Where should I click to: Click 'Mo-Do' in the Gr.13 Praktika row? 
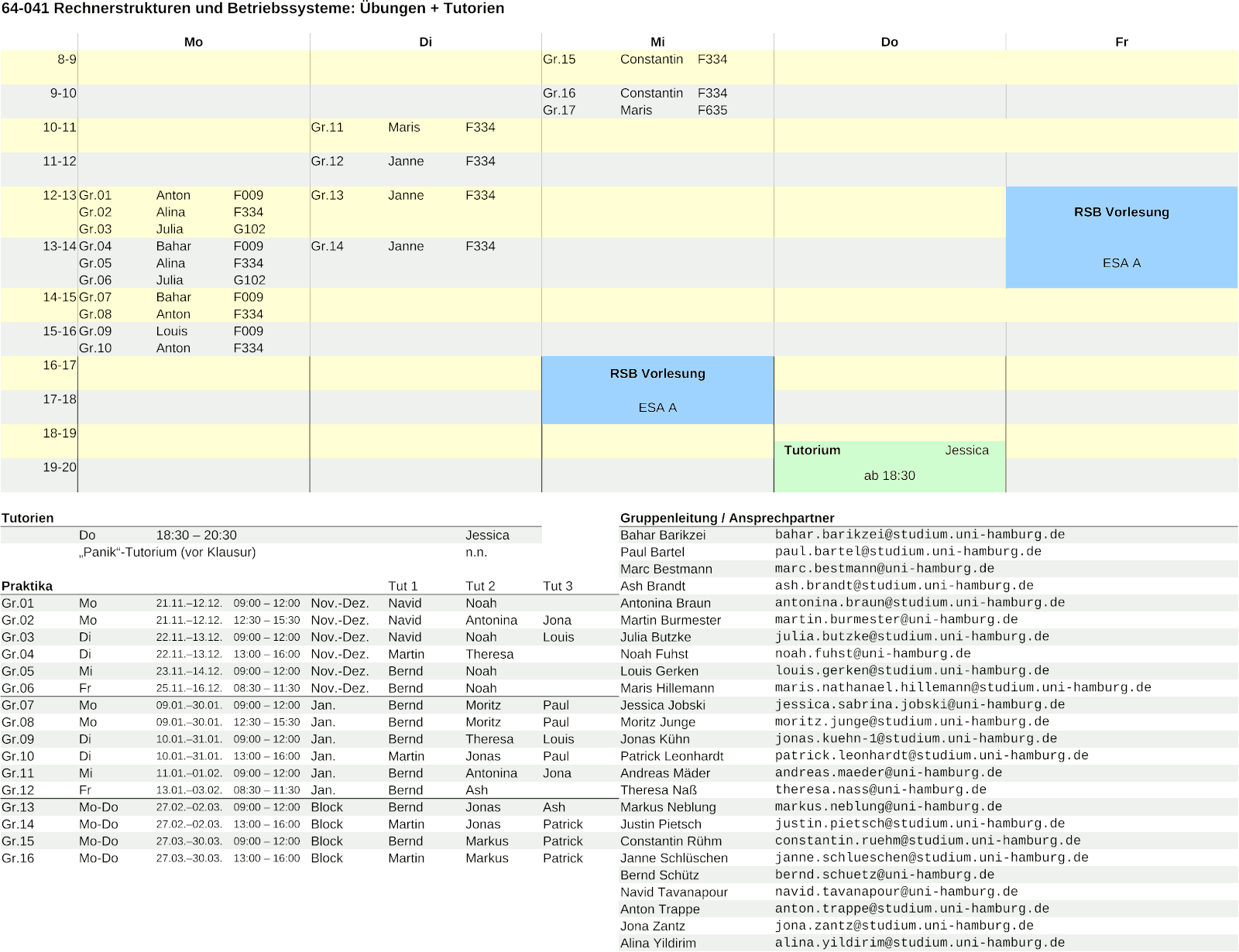pos(98,808)
